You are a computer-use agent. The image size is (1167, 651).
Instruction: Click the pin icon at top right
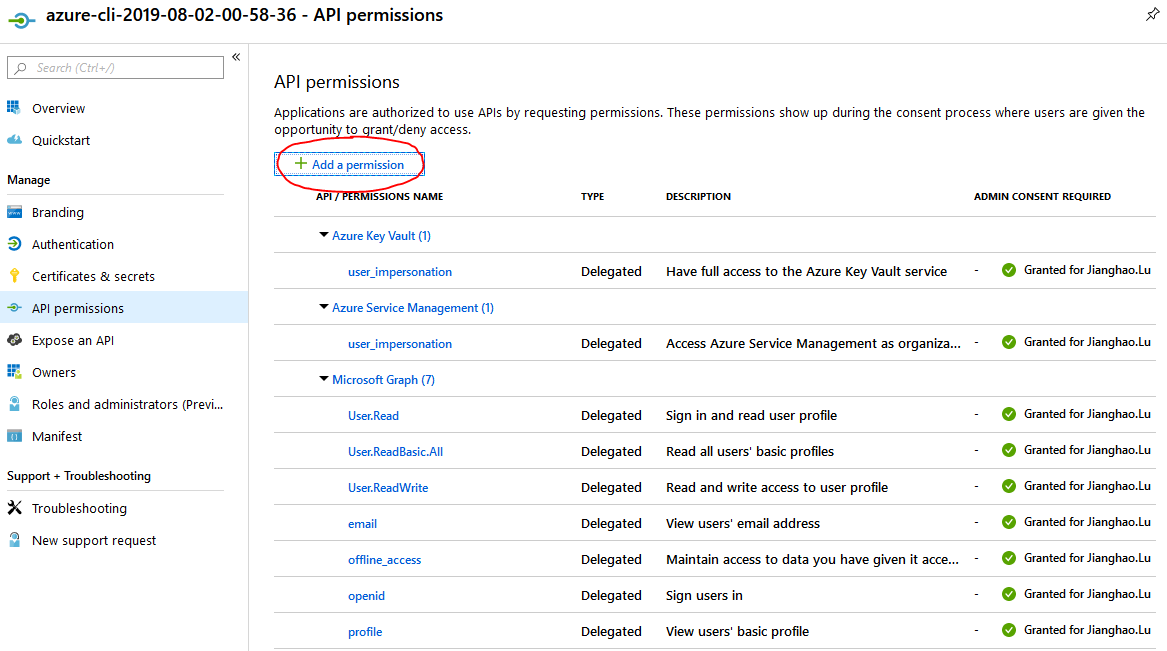(x=1152, y=14)
